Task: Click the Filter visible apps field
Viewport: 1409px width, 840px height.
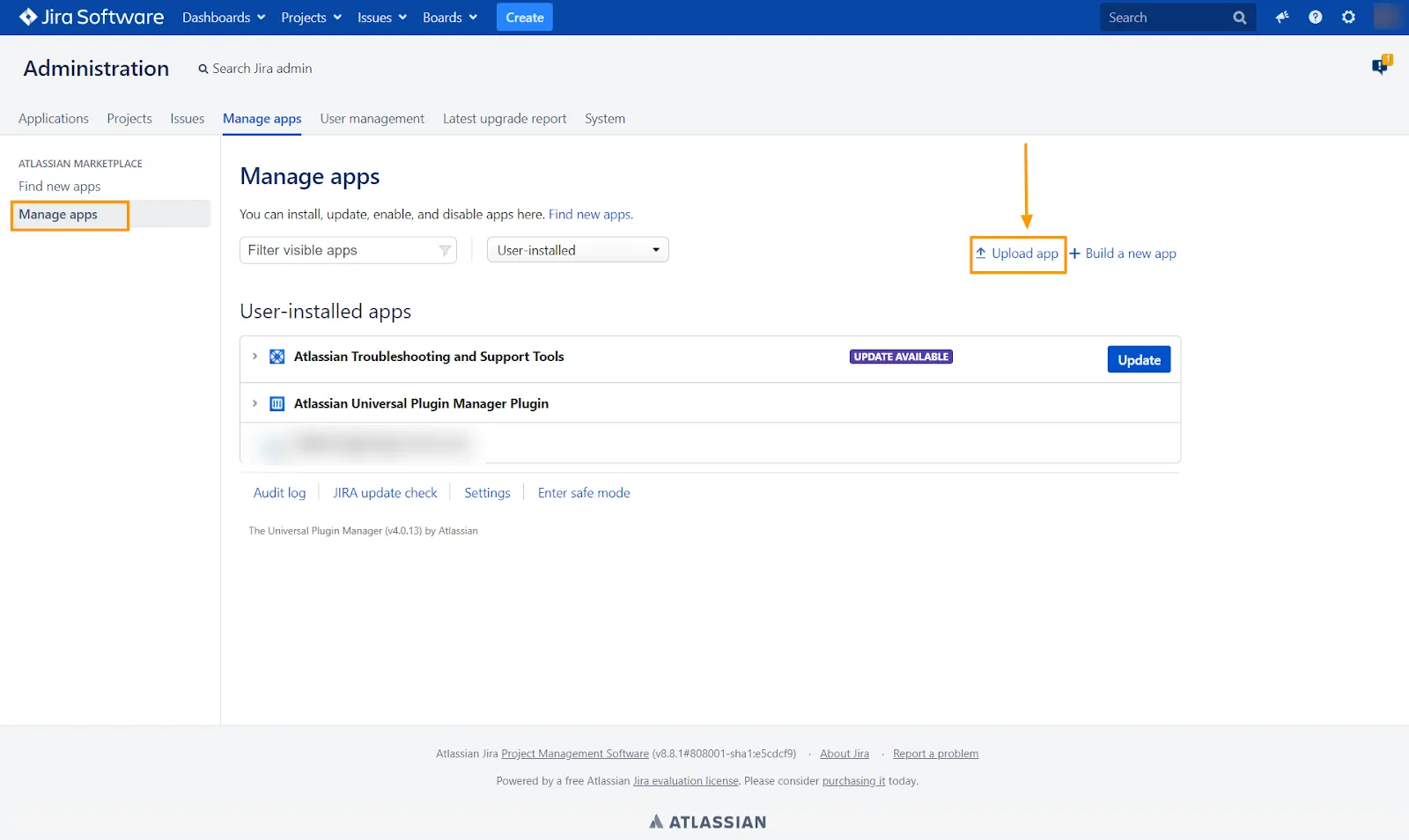Action: tap(348, 250)
